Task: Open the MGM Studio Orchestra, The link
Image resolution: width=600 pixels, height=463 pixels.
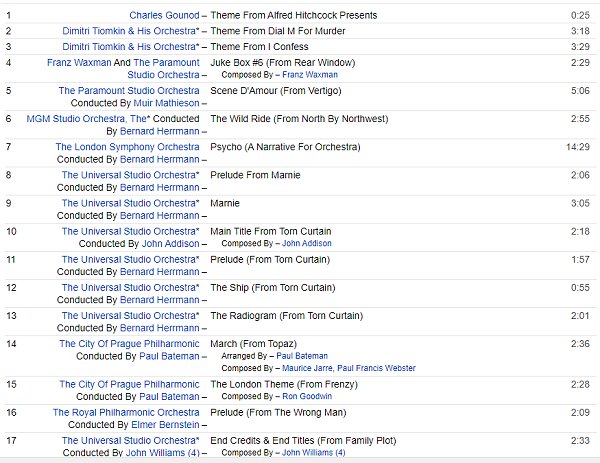Action: click(86, 119)
